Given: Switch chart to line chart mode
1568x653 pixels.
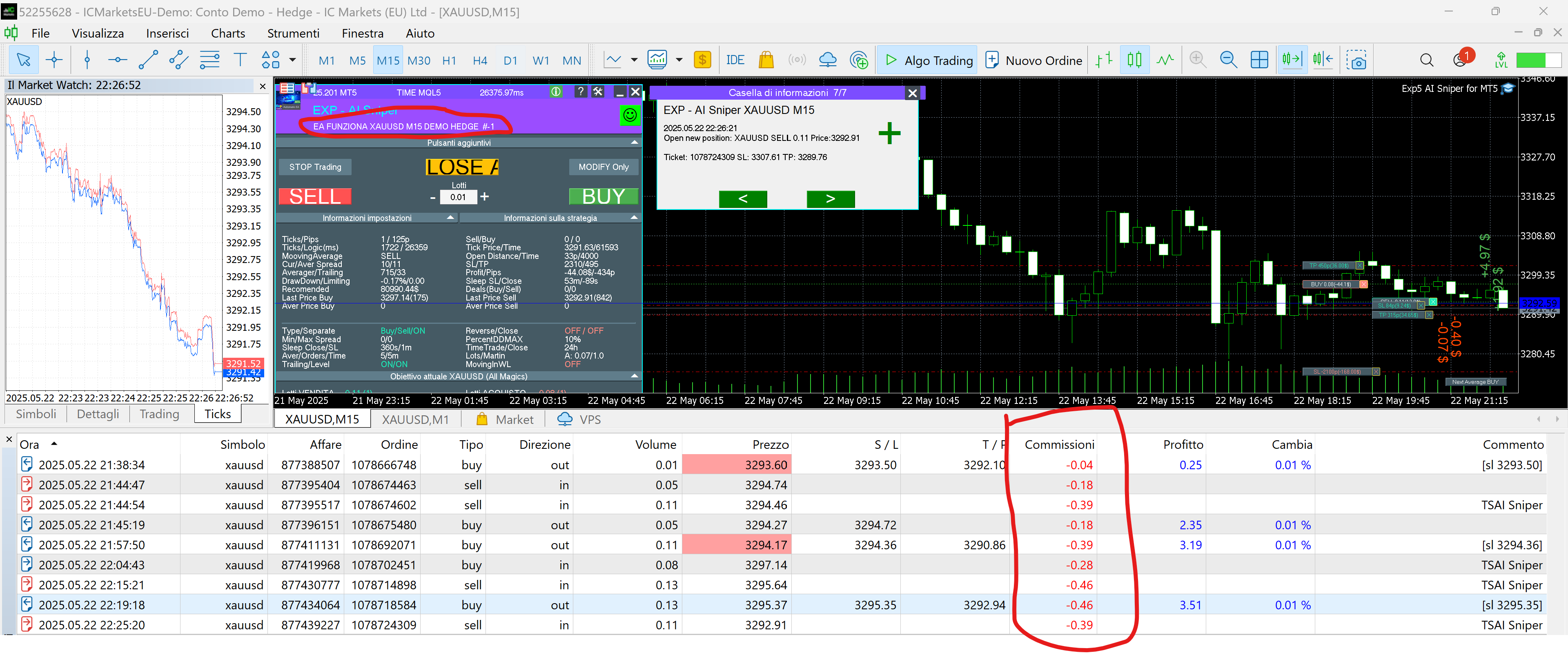Looking at the screenshot, I should [1165, 60].
